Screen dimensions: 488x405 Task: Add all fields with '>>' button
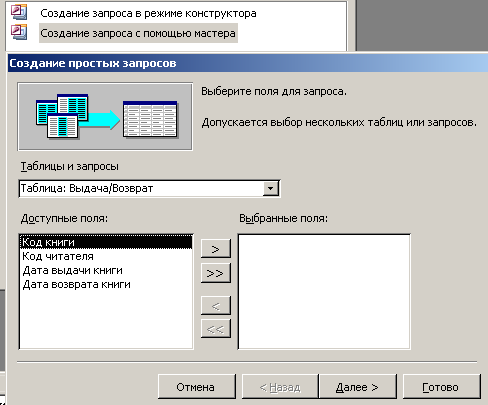[x=216, y=273]
